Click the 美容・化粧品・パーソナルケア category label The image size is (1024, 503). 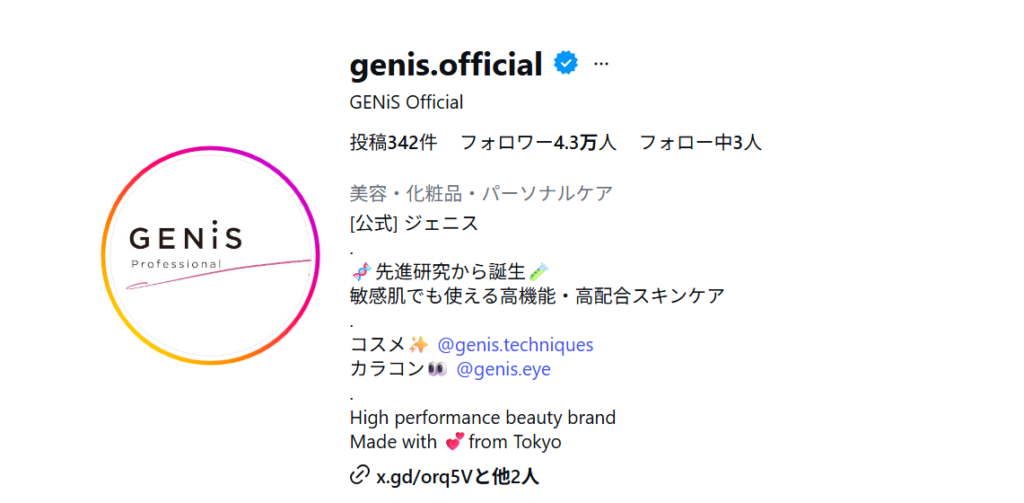click(x=481, y=194)
